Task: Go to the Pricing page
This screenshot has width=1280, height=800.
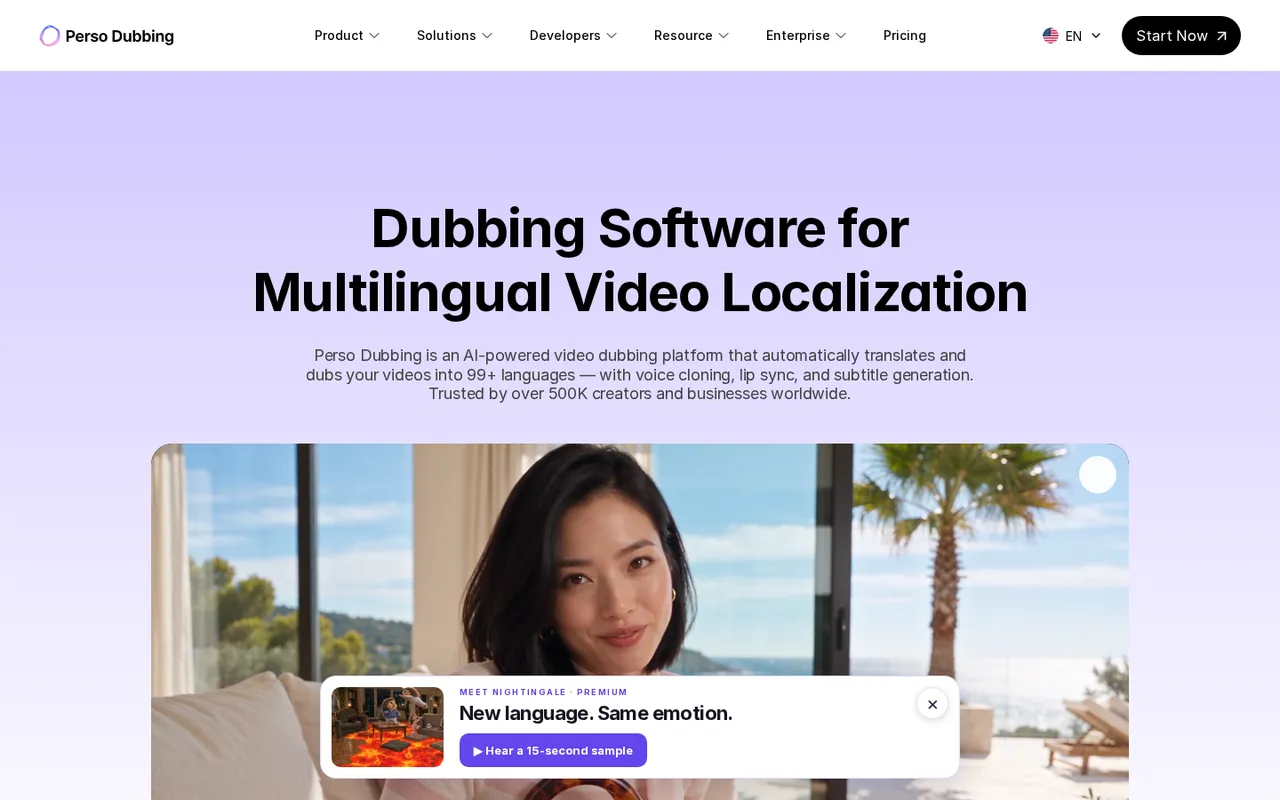Action: click(904, 36)
